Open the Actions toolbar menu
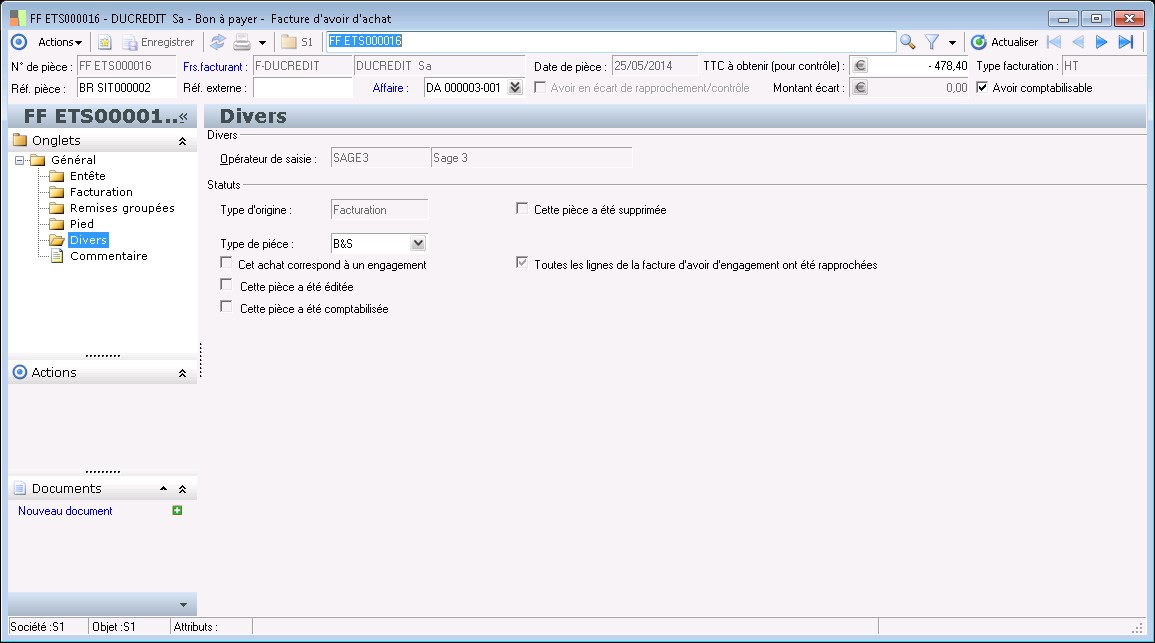Viewport: 1155px width, 643px height. click(x=60, y=42)
